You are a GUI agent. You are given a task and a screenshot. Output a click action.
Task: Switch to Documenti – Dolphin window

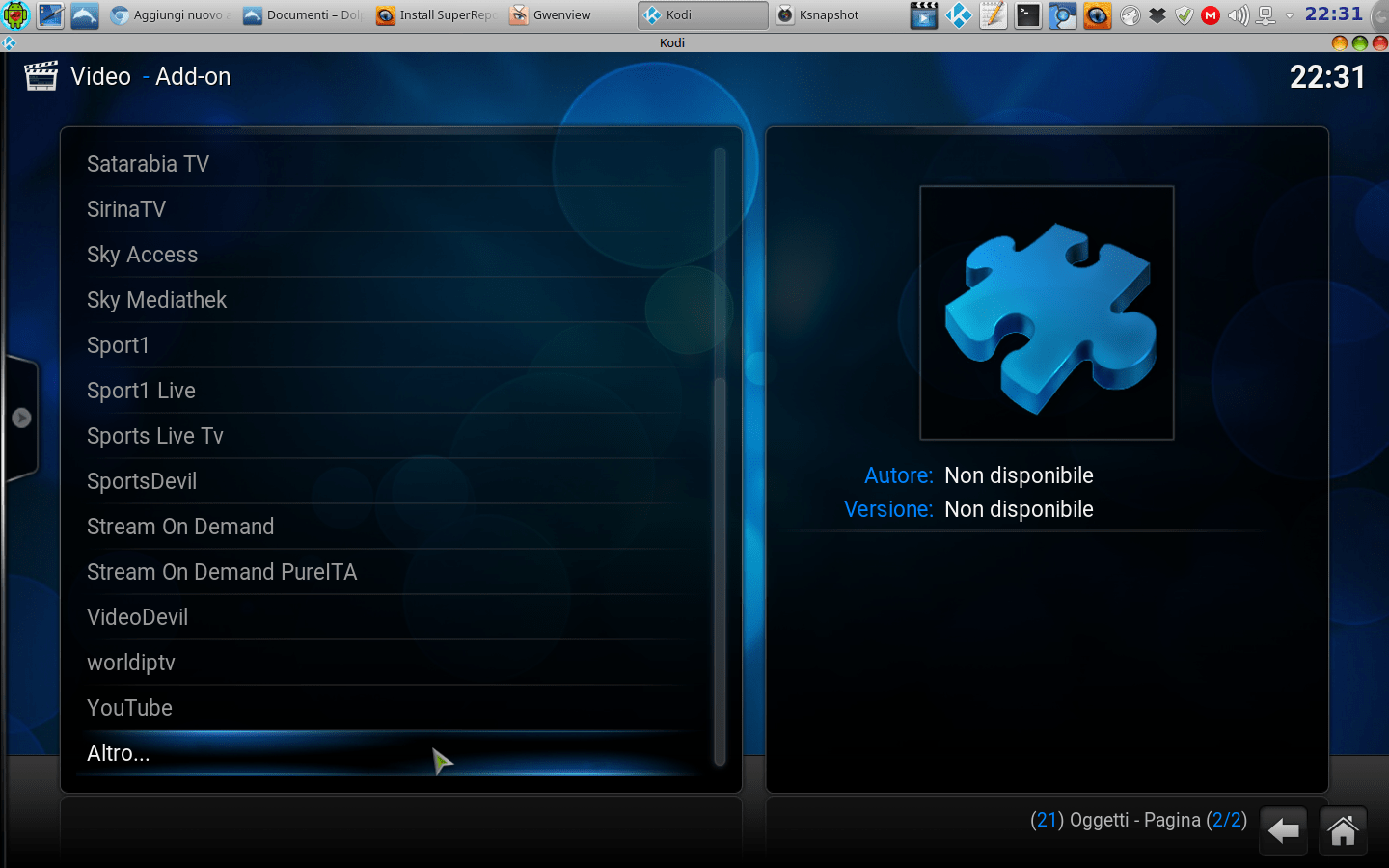[x=302, y=15]
